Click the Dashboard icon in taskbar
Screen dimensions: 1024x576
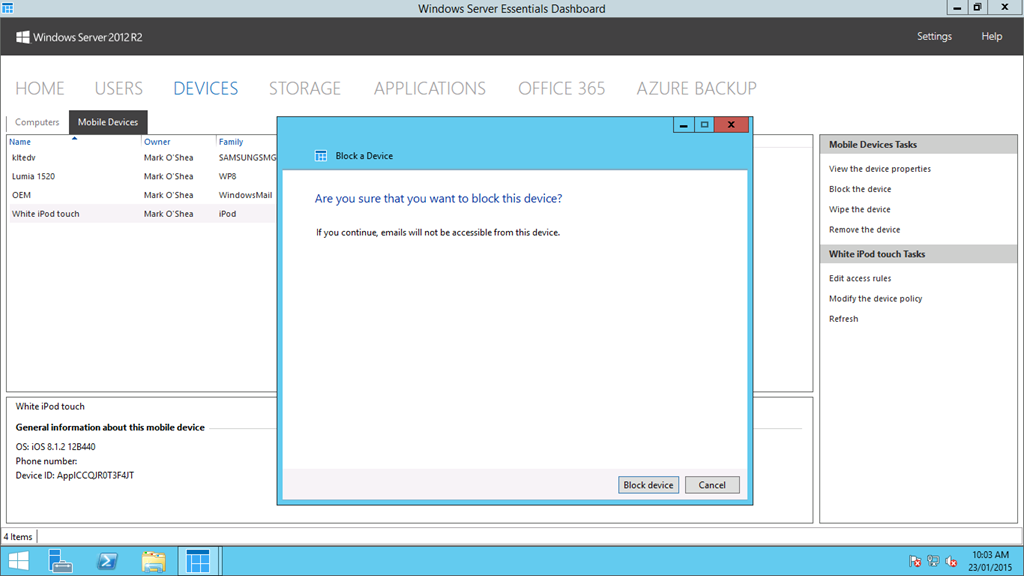[198, 561]
